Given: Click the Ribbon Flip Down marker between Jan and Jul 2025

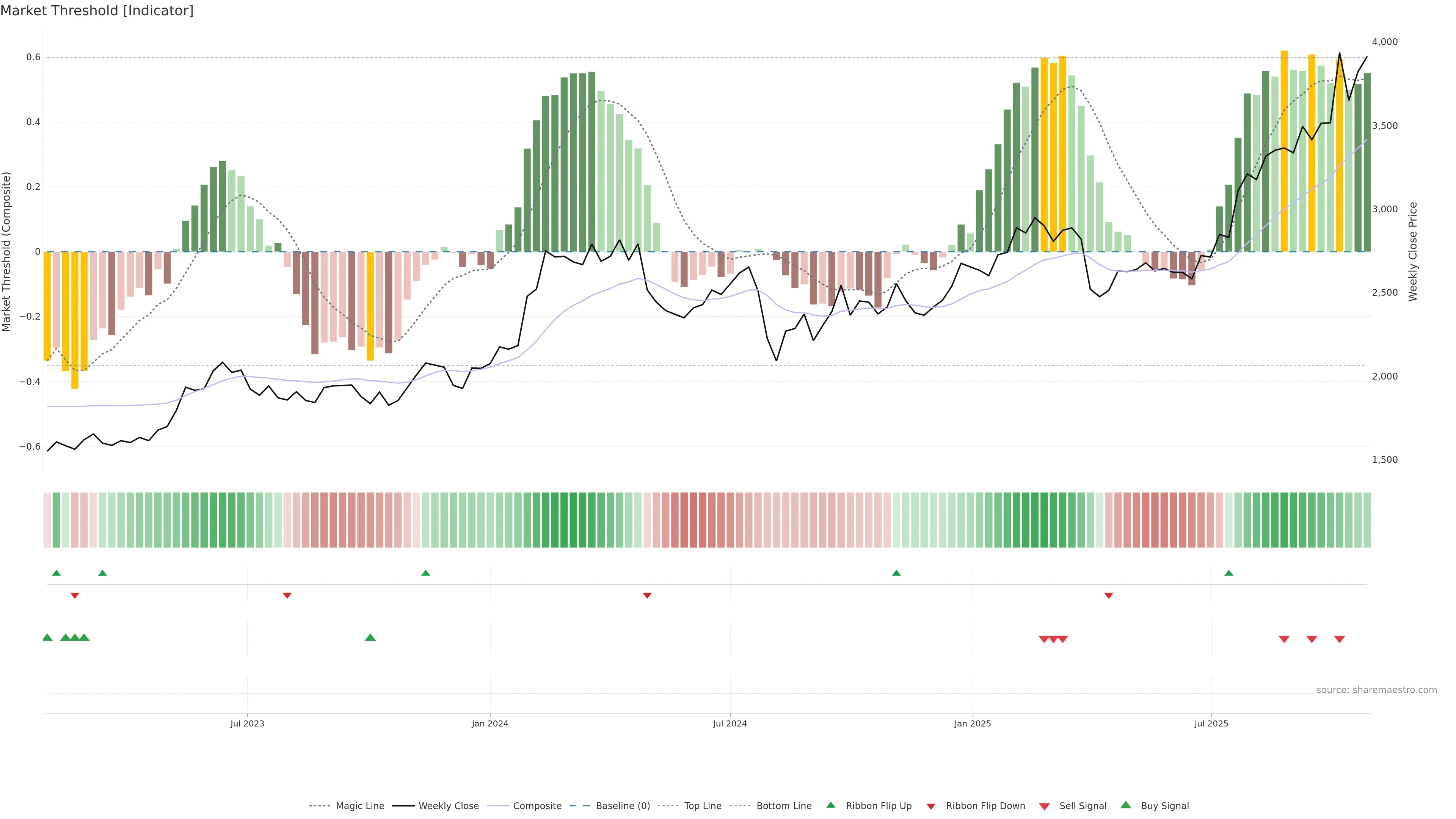Looking at the screenshot, I should (1108, 595).
